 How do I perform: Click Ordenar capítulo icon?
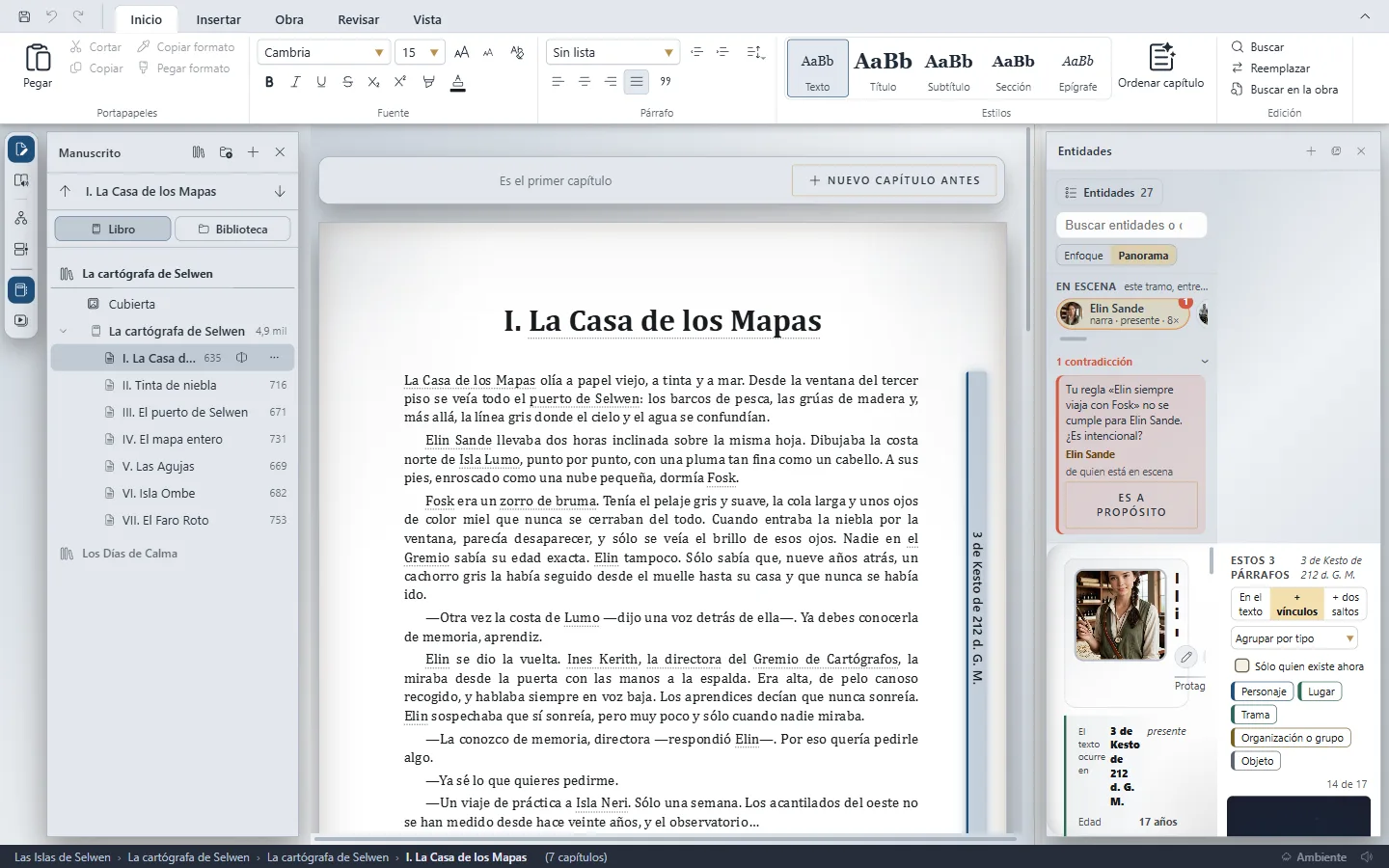click(x=1161, y=57)
